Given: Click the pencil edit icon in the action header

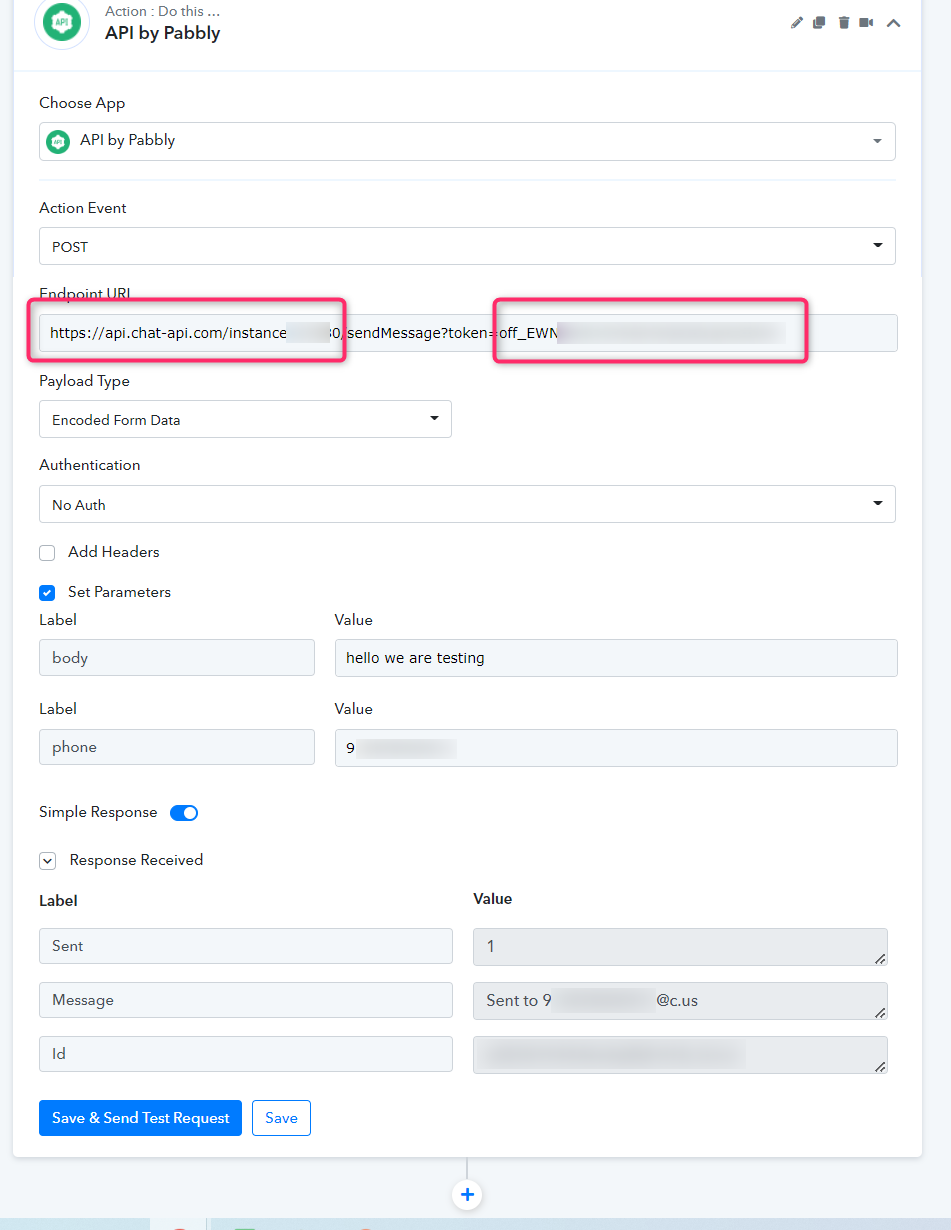Looking at the screenshot, I should (797, 23).
